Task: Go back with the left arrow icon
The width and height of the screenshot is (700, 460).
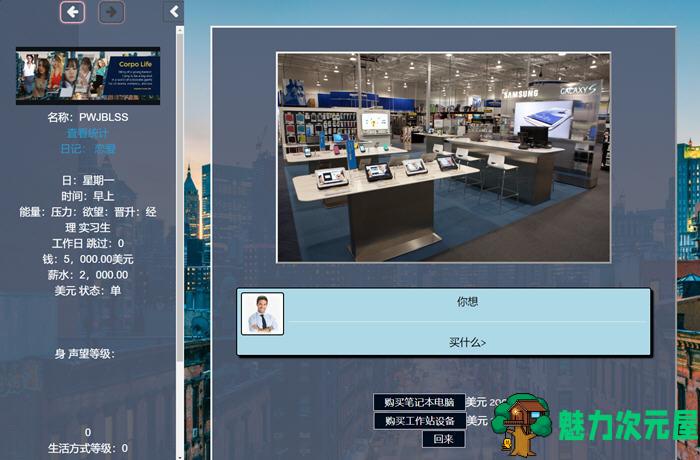Action: pyautogui.click(x=72, y=12)
